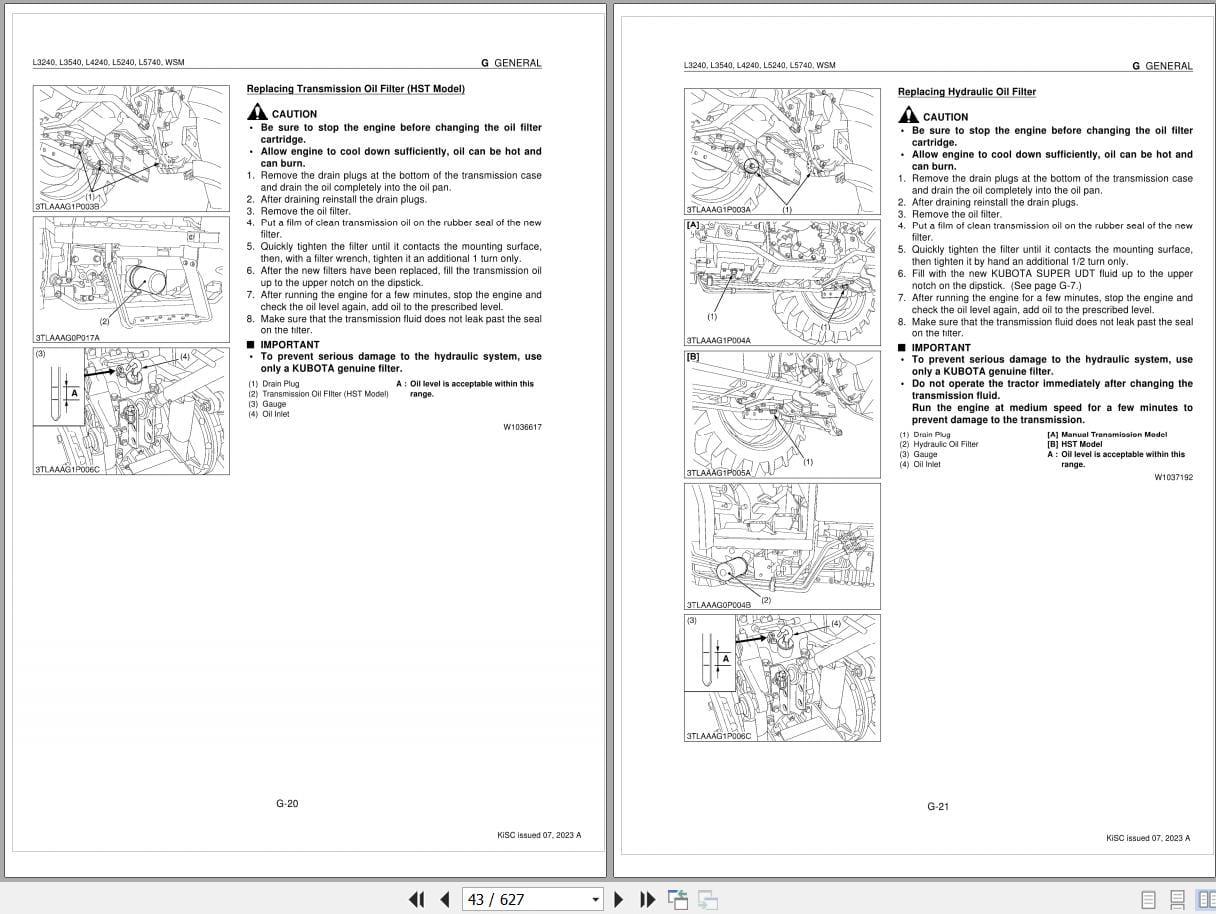The height and width of the screenshot is (914, 1216).
Task: Open the page number dropdown arrow
Action: [x=597, y=899]
